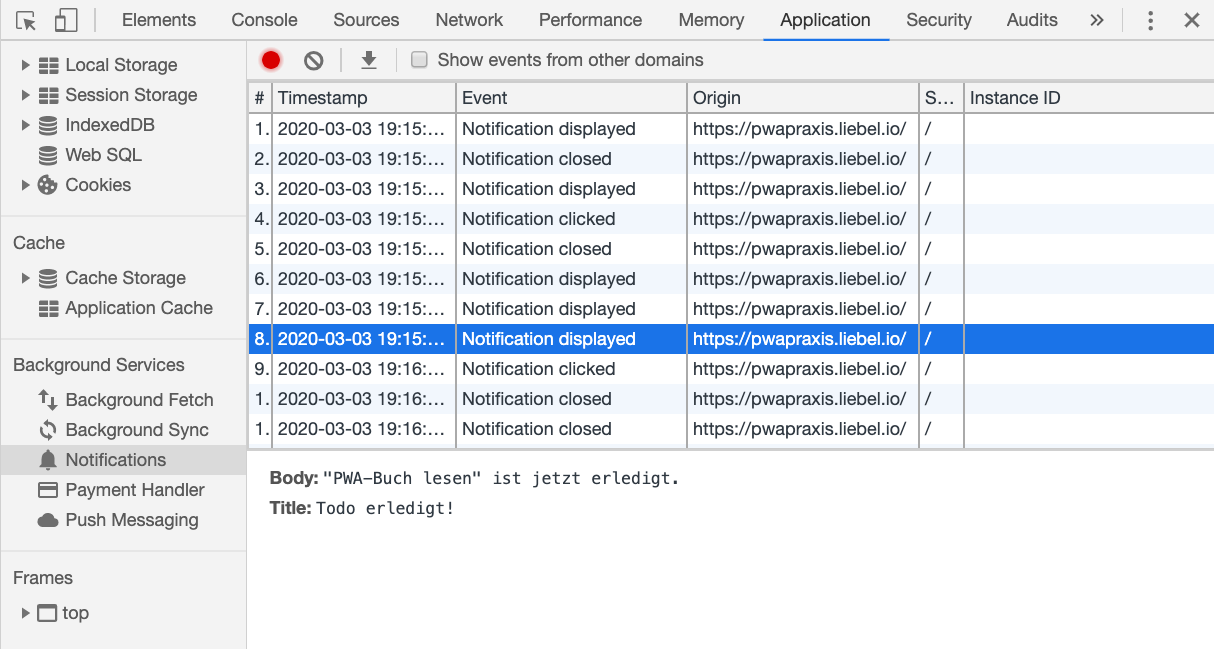Click the save events download icon
The height and width of the screenshot is (649, 1214).
(x=368, y=59)
